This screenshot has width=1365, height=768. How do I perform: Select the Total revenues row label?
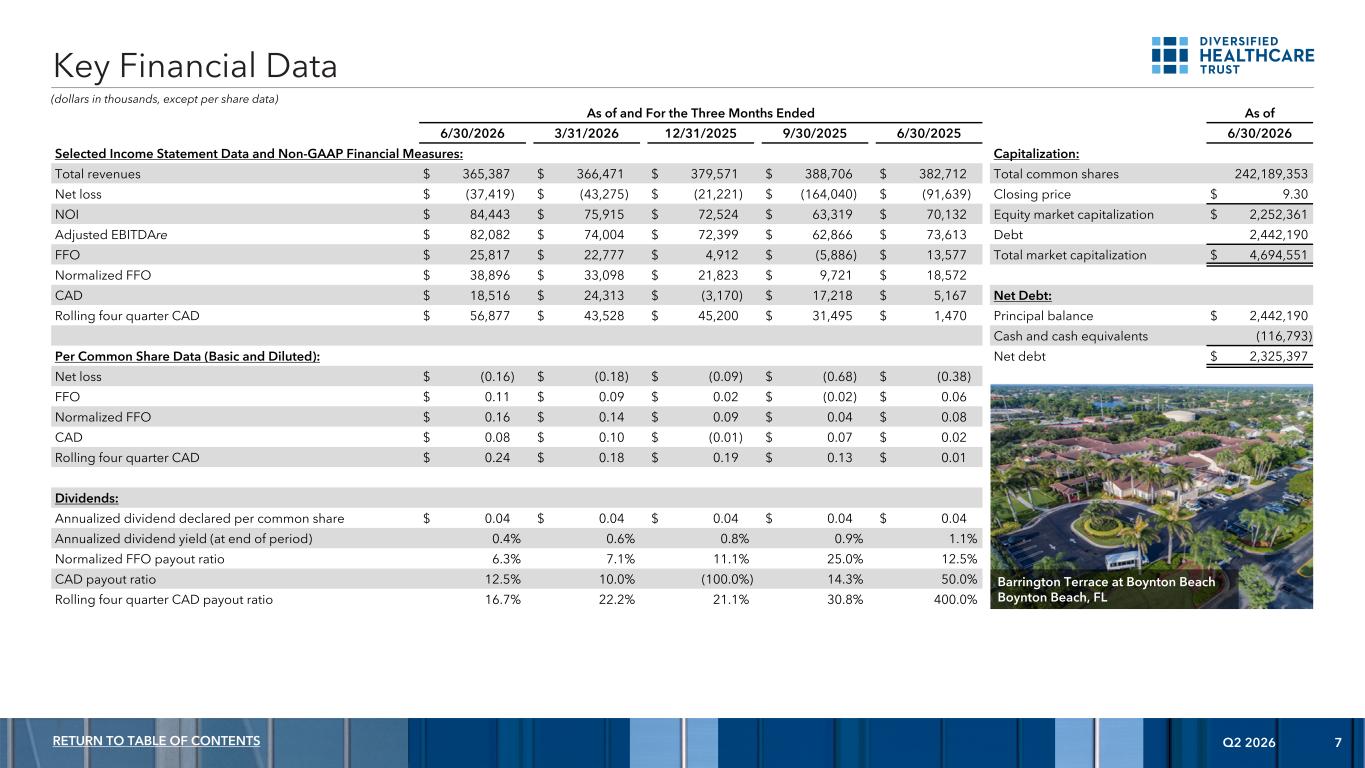[97, 174]
